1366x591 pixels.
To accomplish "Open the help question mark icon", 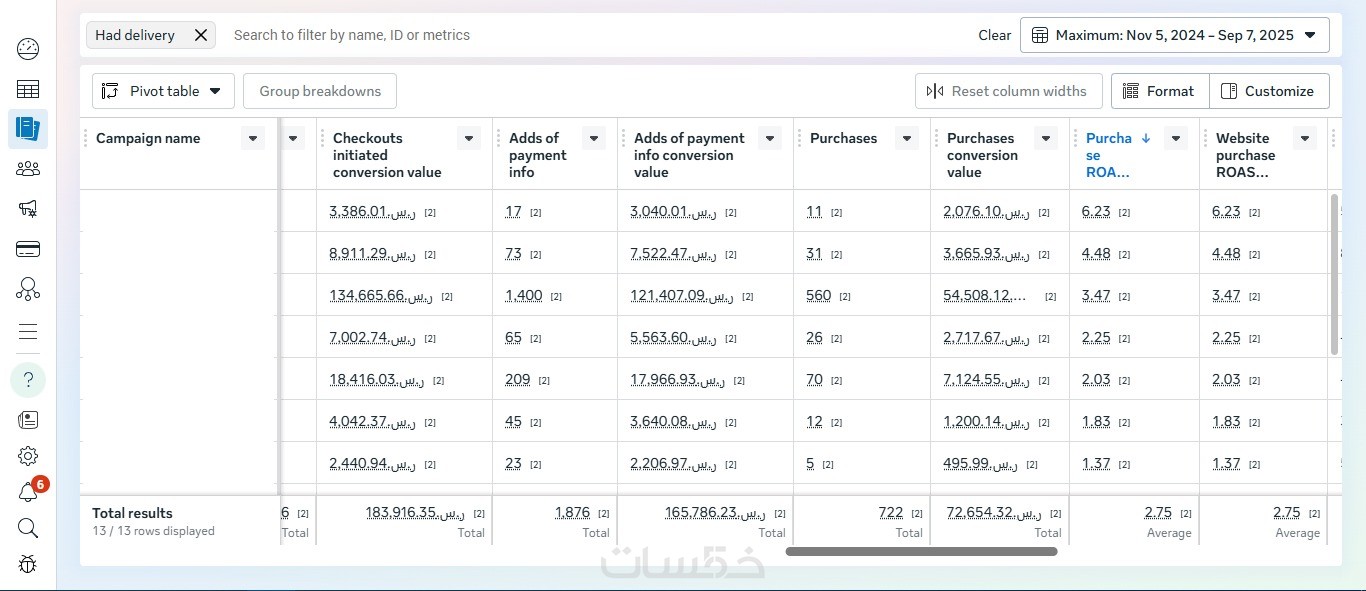I will pyautogui.click(x=28, y=380).
